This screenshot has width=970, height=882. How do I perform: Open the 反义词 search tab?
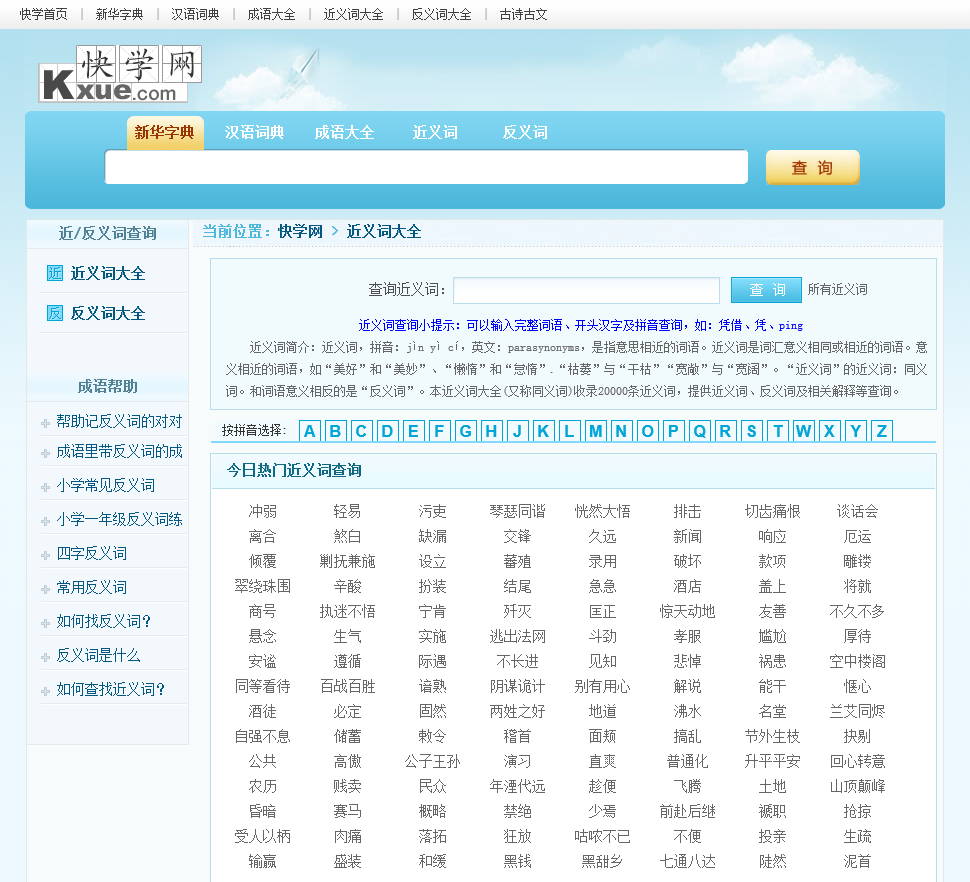coord(525,133)
